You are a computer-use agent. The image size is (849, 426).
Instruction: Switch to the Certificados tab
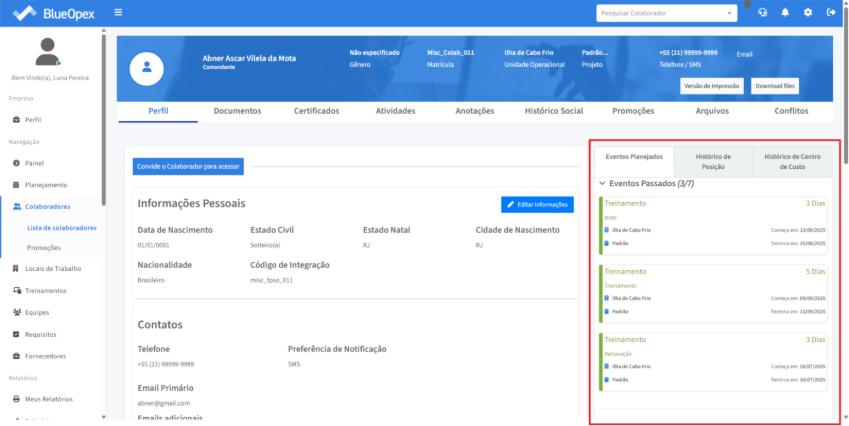[317, 111]
